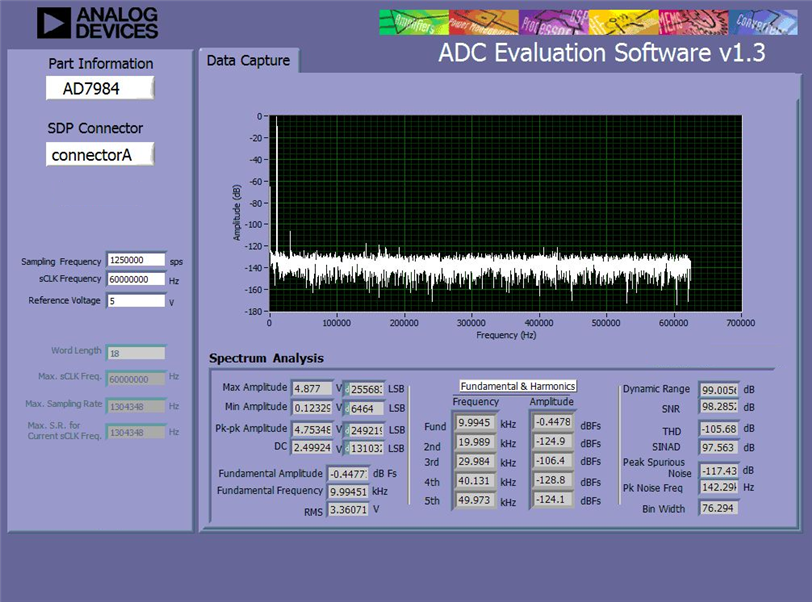The image size is (812, 602).
Task: Click the Fund frequency 9.9945 kHz field
Action: coord(474,423)
